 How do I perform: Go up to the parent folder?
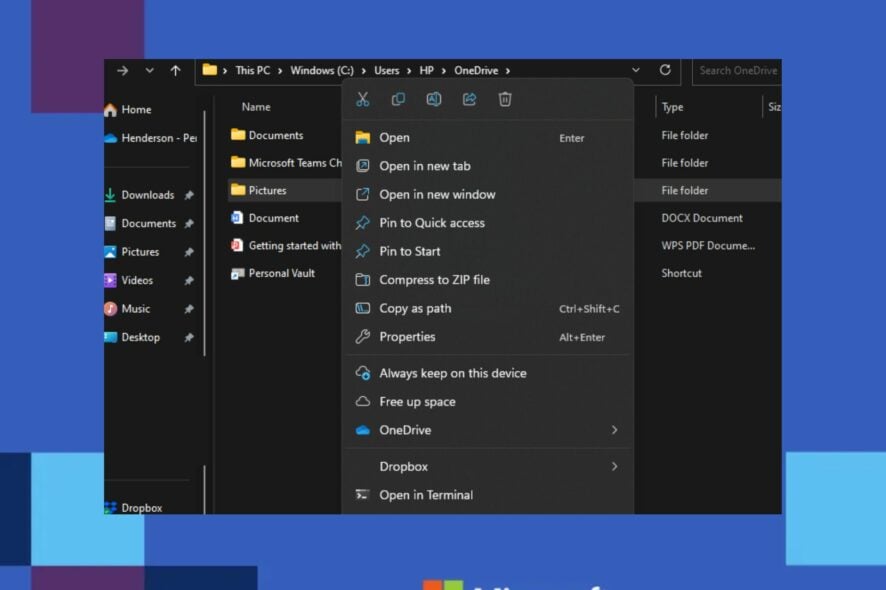pyautogui.click(x=175, y=70)
